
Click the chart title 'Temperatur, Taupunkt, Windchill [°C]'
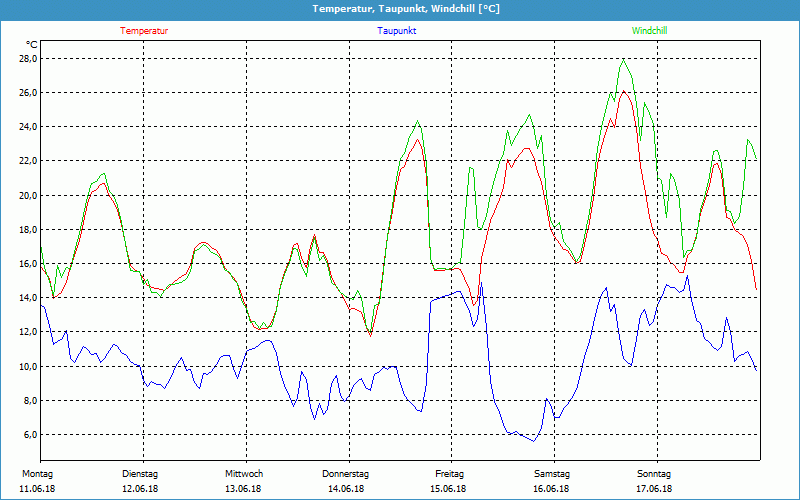coord(406,9)
